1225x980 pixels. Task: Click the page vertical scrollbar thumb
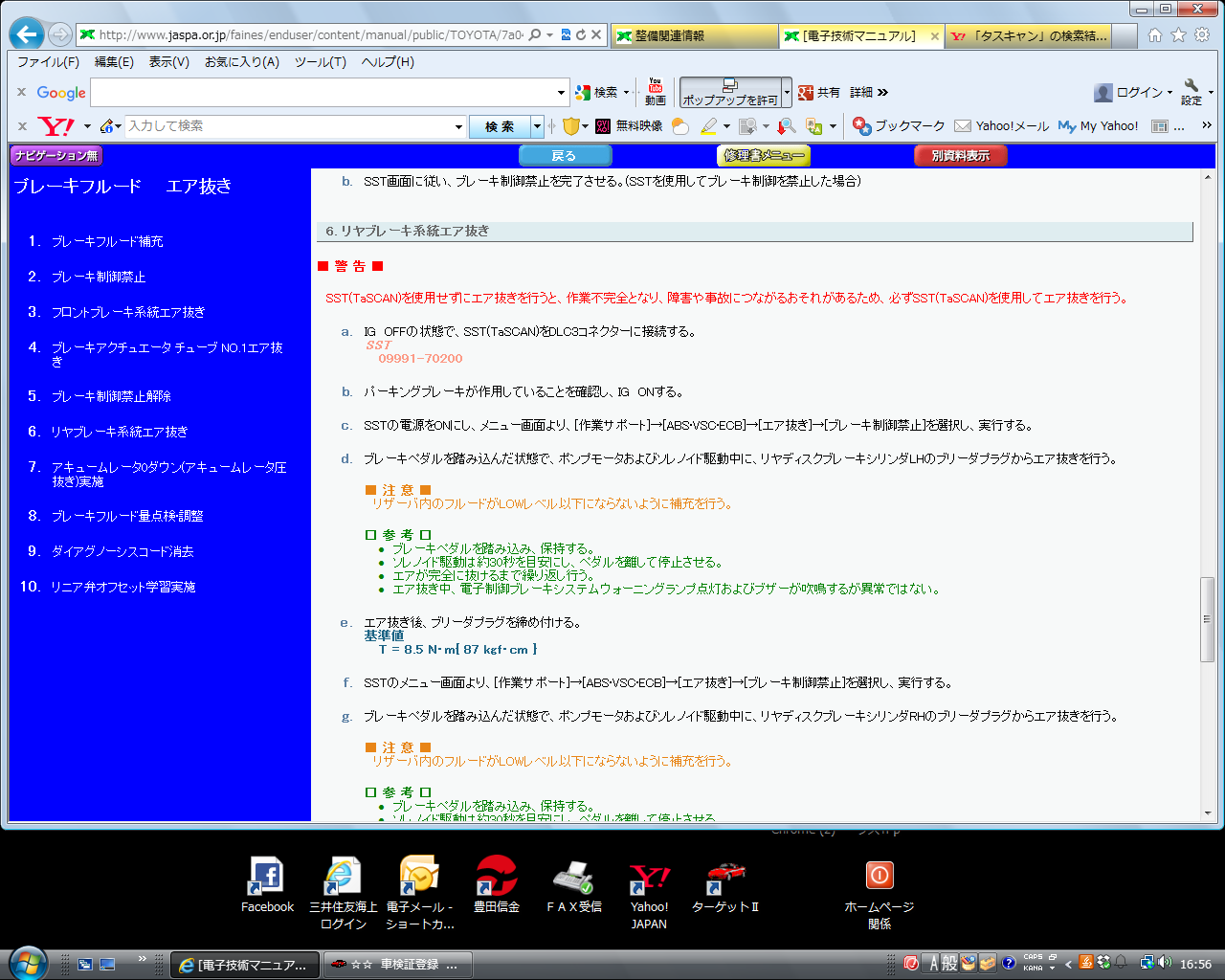point(1207,619)
